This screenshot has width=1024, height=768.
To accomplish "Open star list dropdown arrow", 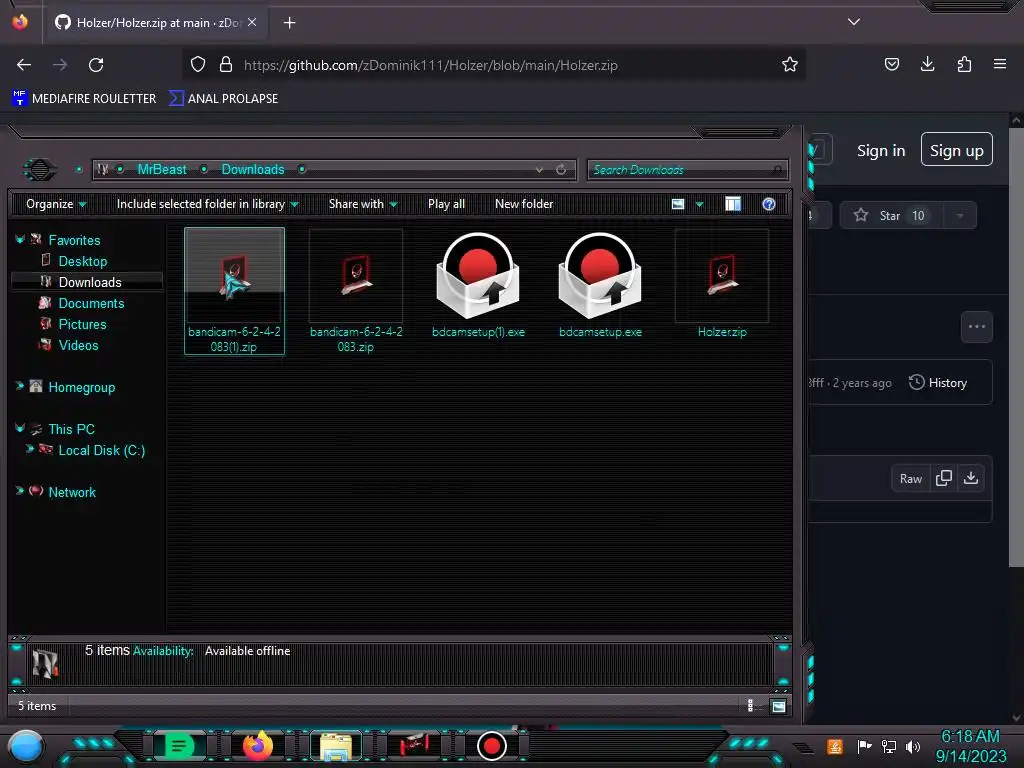I will click(960, 216).
